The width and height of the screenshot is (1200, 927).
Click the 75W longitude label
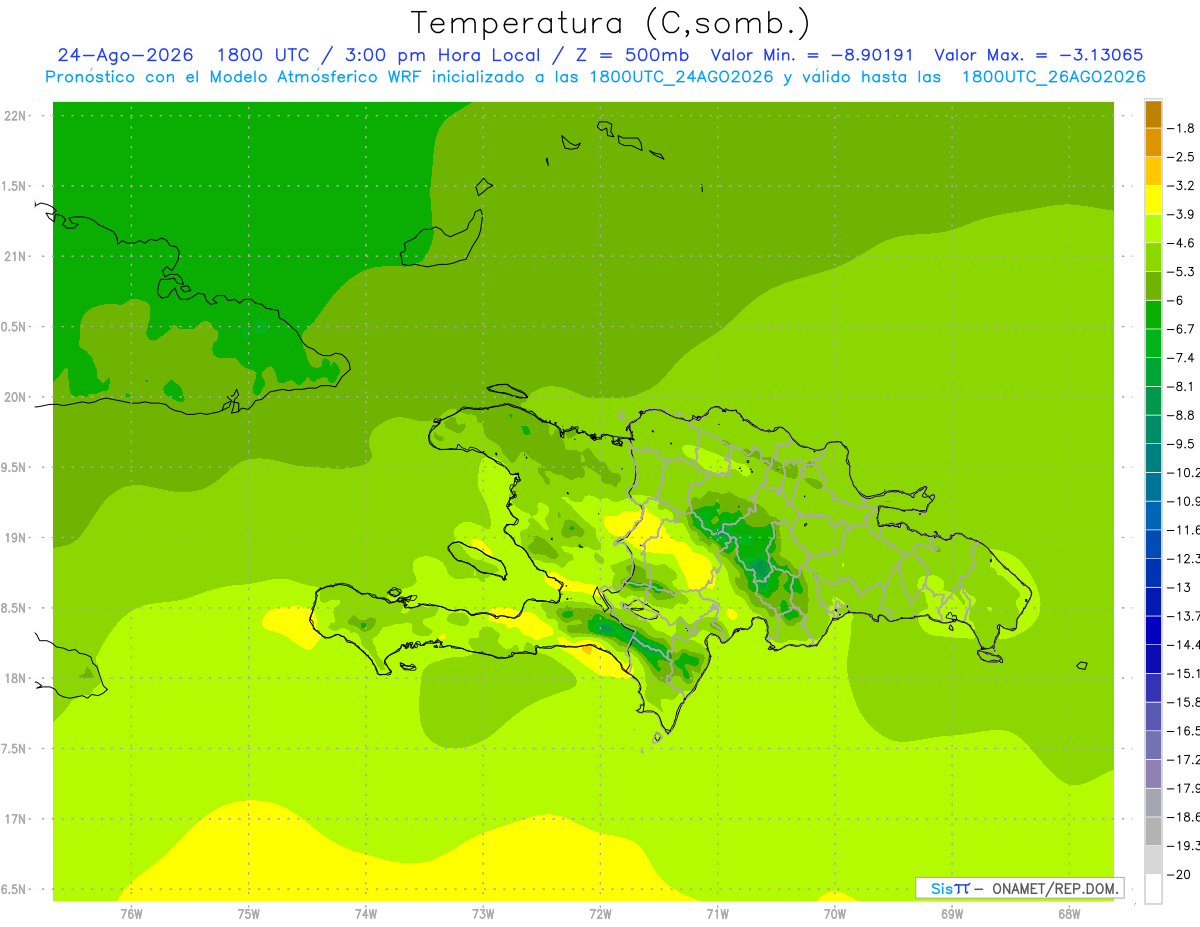pyautogui.click(x=248, y=913)
